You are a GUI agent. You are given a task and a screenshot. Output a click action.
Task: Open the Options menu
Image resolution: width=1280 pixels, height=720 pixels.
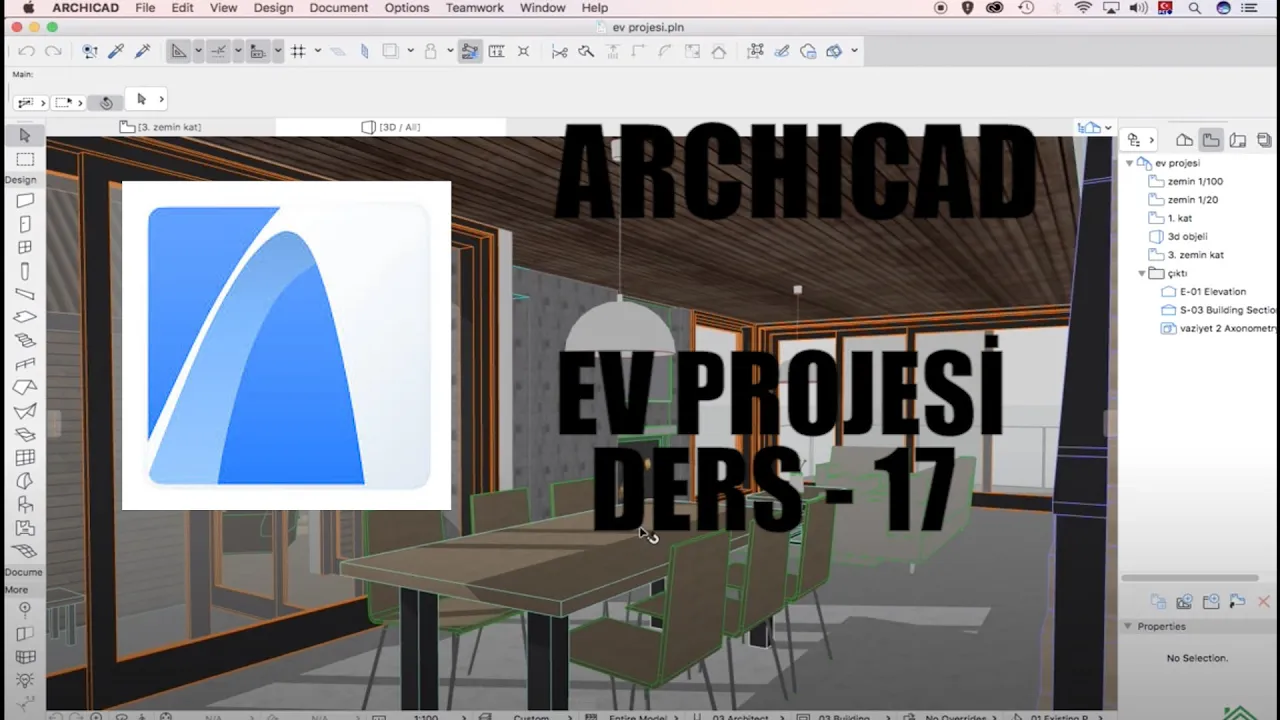click(407, 8)
